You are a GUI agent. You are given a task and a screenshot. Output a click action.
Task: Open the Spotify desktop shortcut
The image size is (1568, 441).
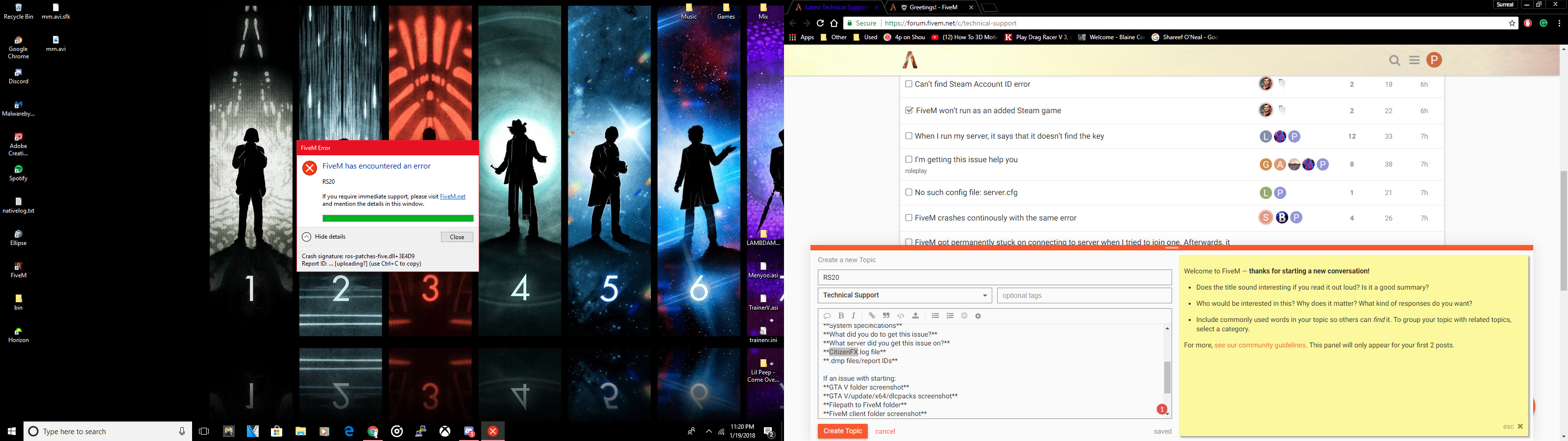[x=18, y=173]
